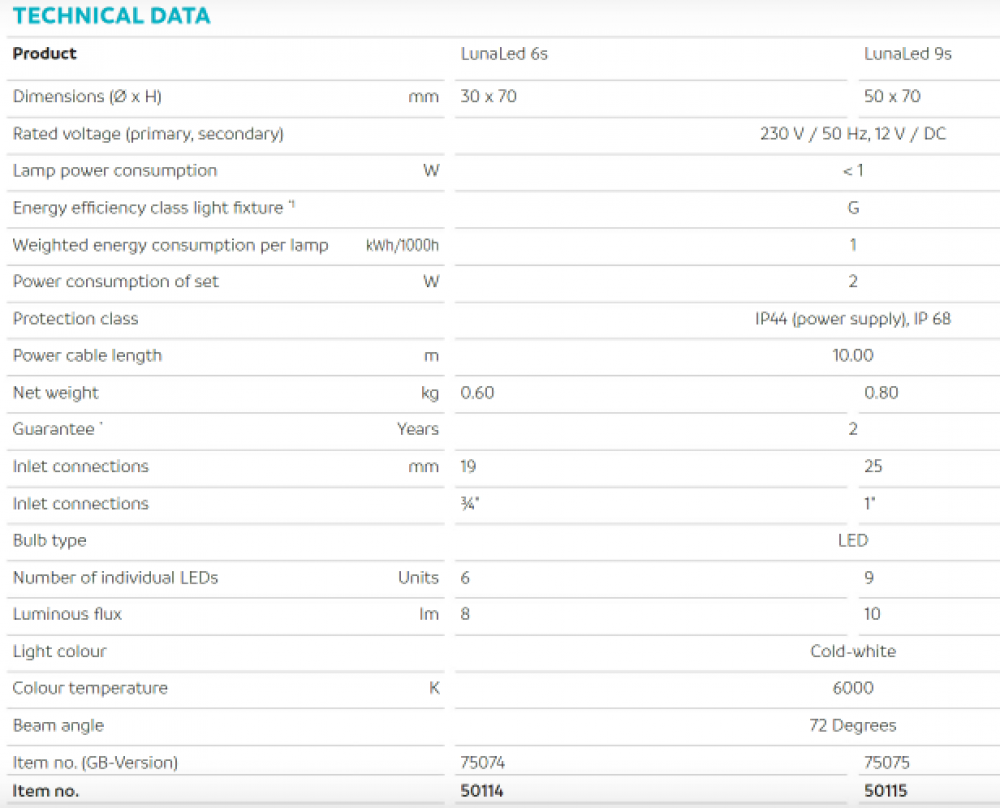Select the Power consumption of set label

[x=115, y=281]
